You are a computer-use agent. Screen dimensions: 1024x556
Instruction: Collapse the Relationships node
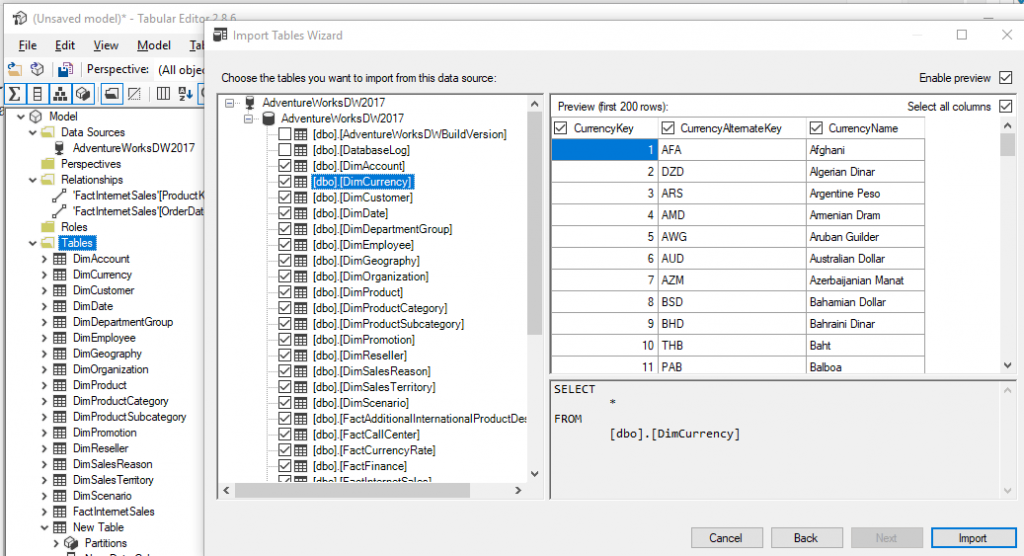click(x=33, y=180)
